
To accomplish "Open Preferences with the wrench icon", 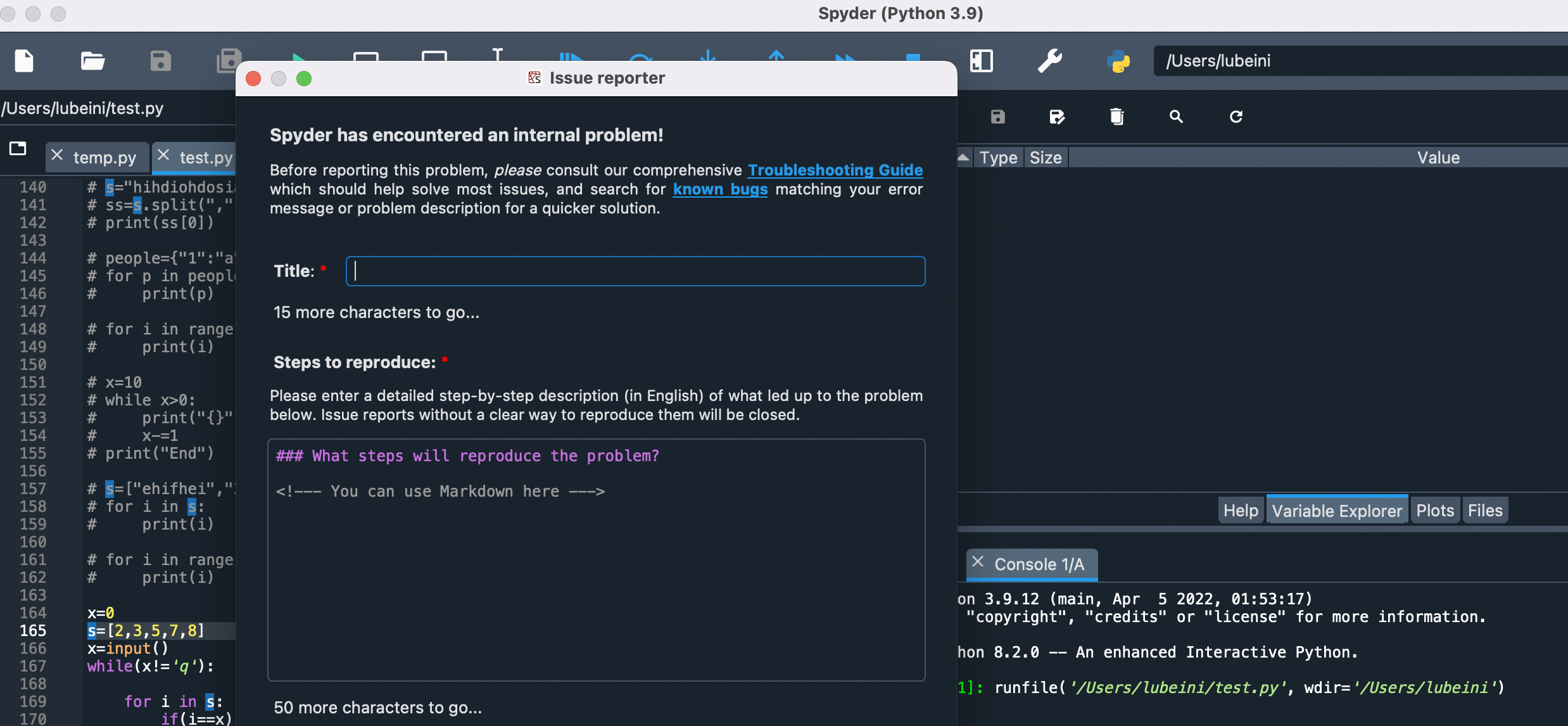I will [1049, 61].
